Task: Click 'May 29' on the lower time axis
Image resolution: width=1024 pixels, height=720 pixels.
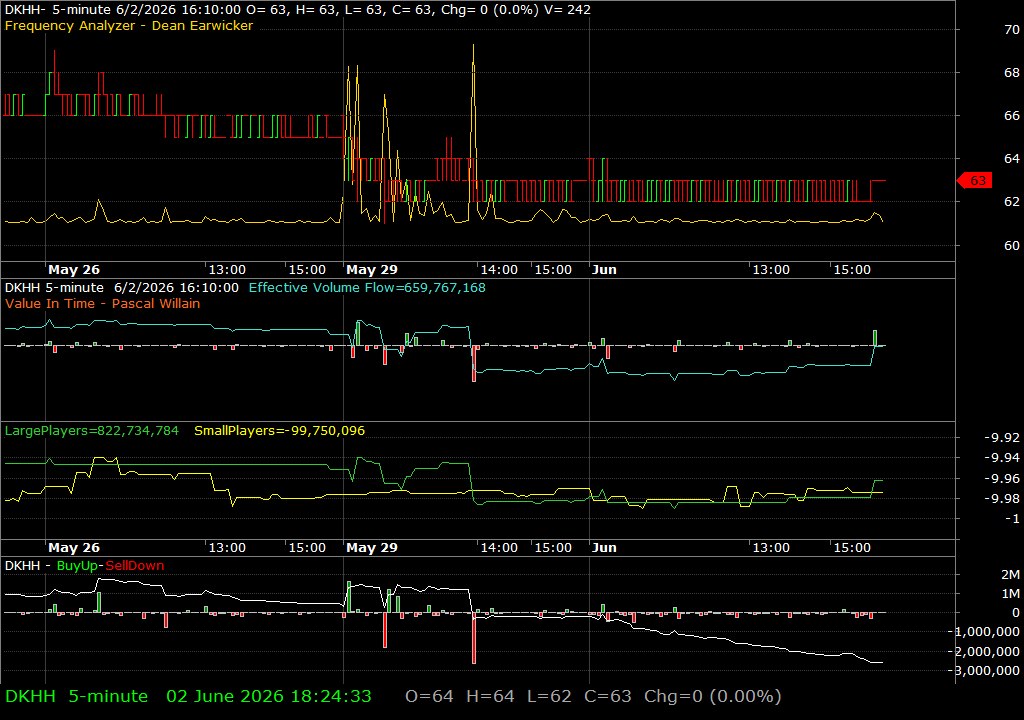Action: click(x=372, y=548)
